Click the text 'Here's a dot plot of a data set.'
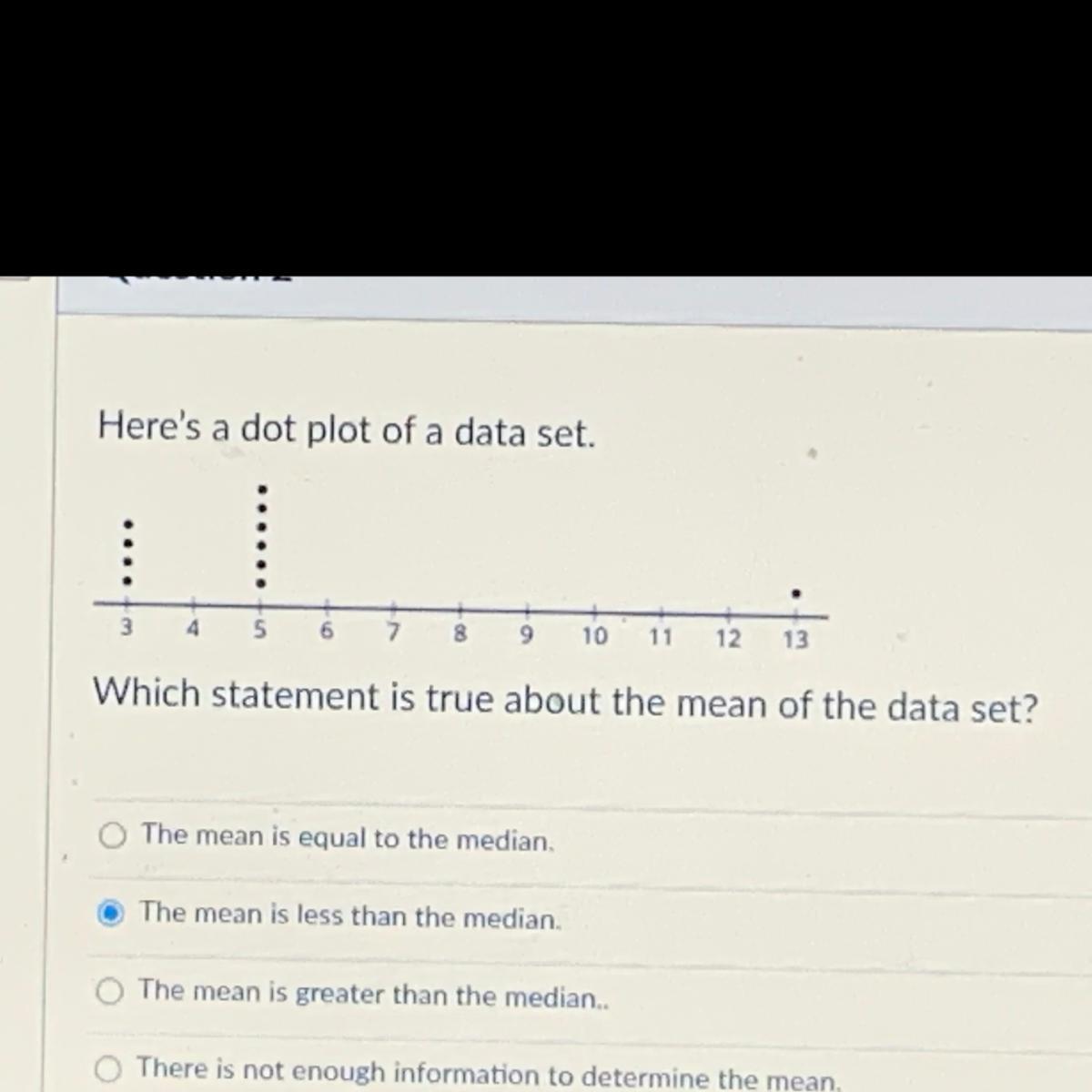The image size is (1092, 1092). (x=347, y=430)
